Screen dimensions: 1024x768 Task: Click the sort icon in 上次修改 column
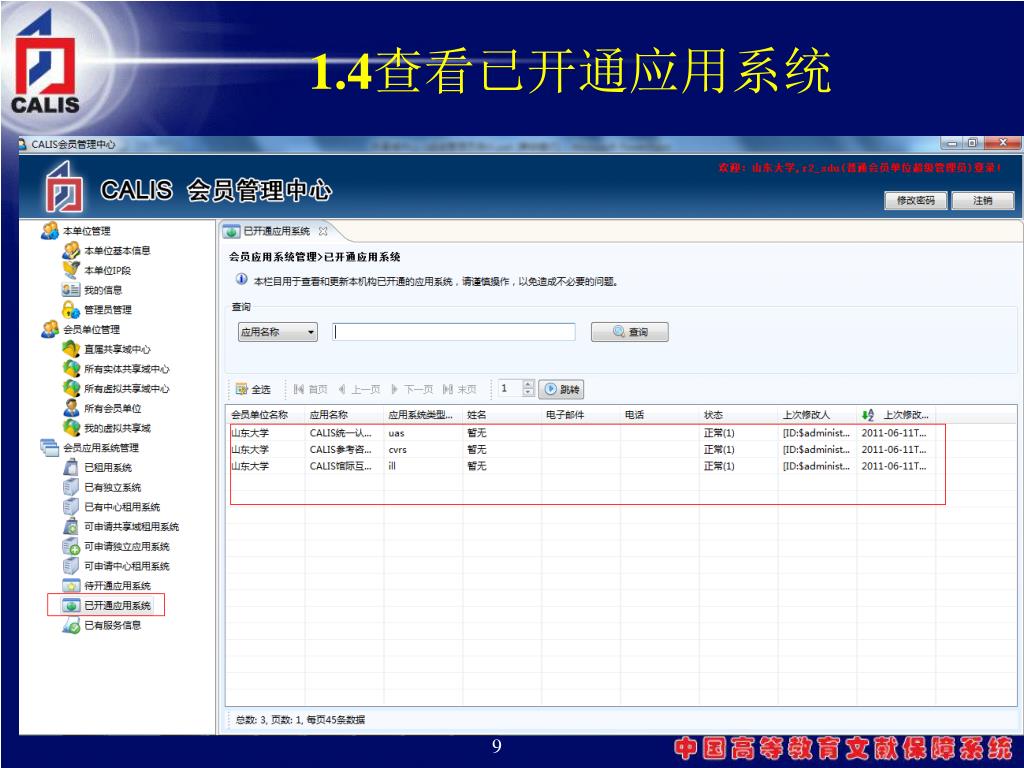tap(867, 415)
